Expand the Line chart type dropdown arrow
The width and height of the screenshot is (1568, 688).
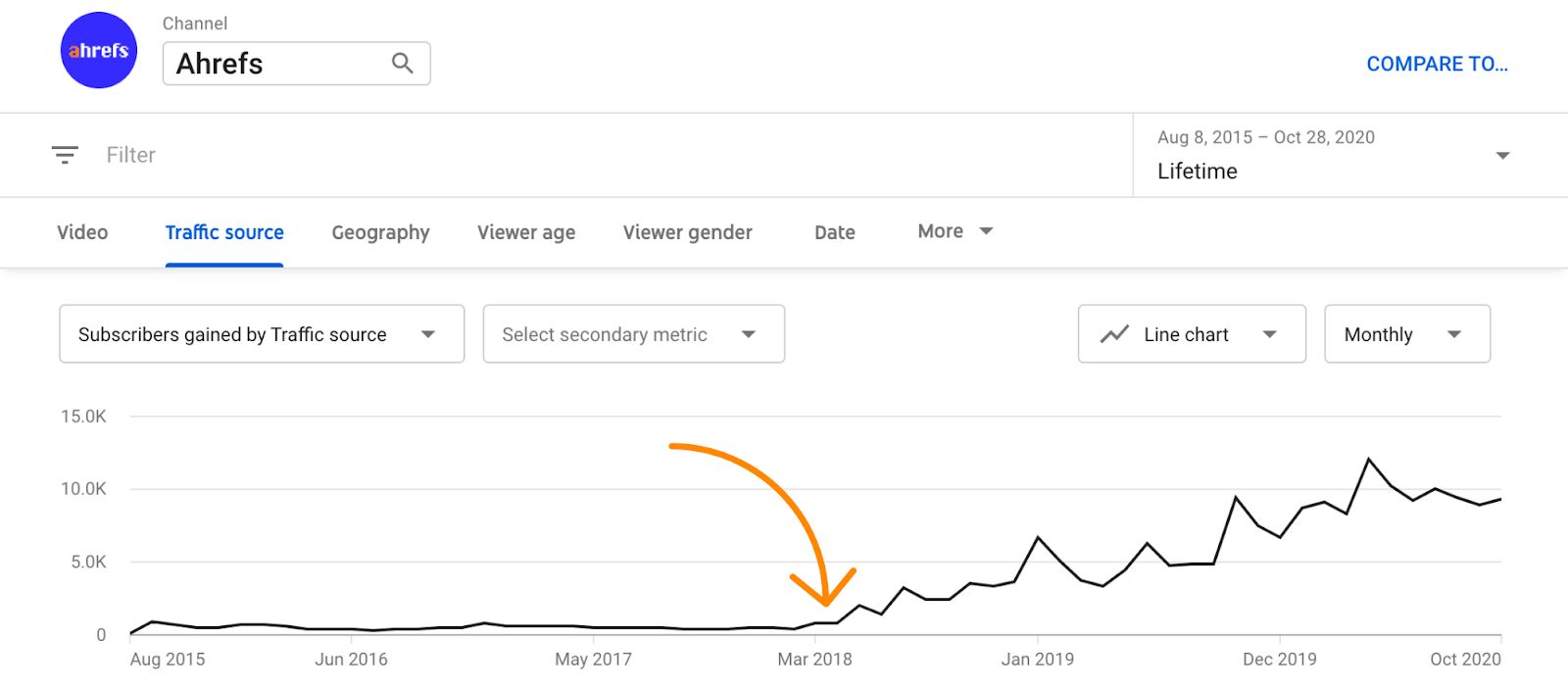point(1271,333)
